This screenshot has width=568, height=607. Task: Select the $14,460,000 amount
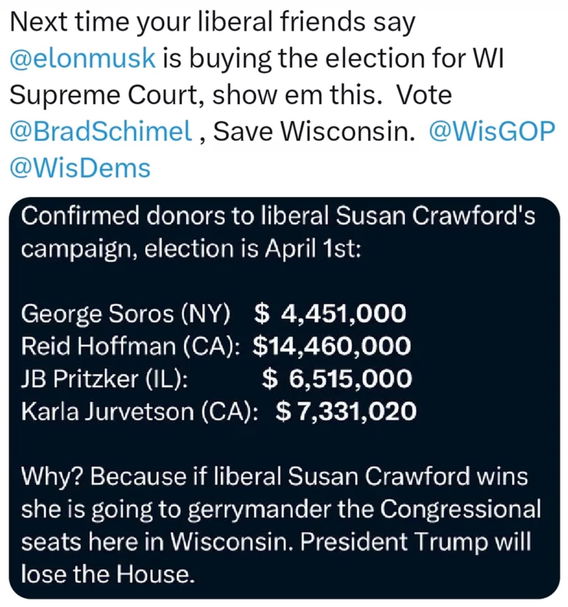332,346
